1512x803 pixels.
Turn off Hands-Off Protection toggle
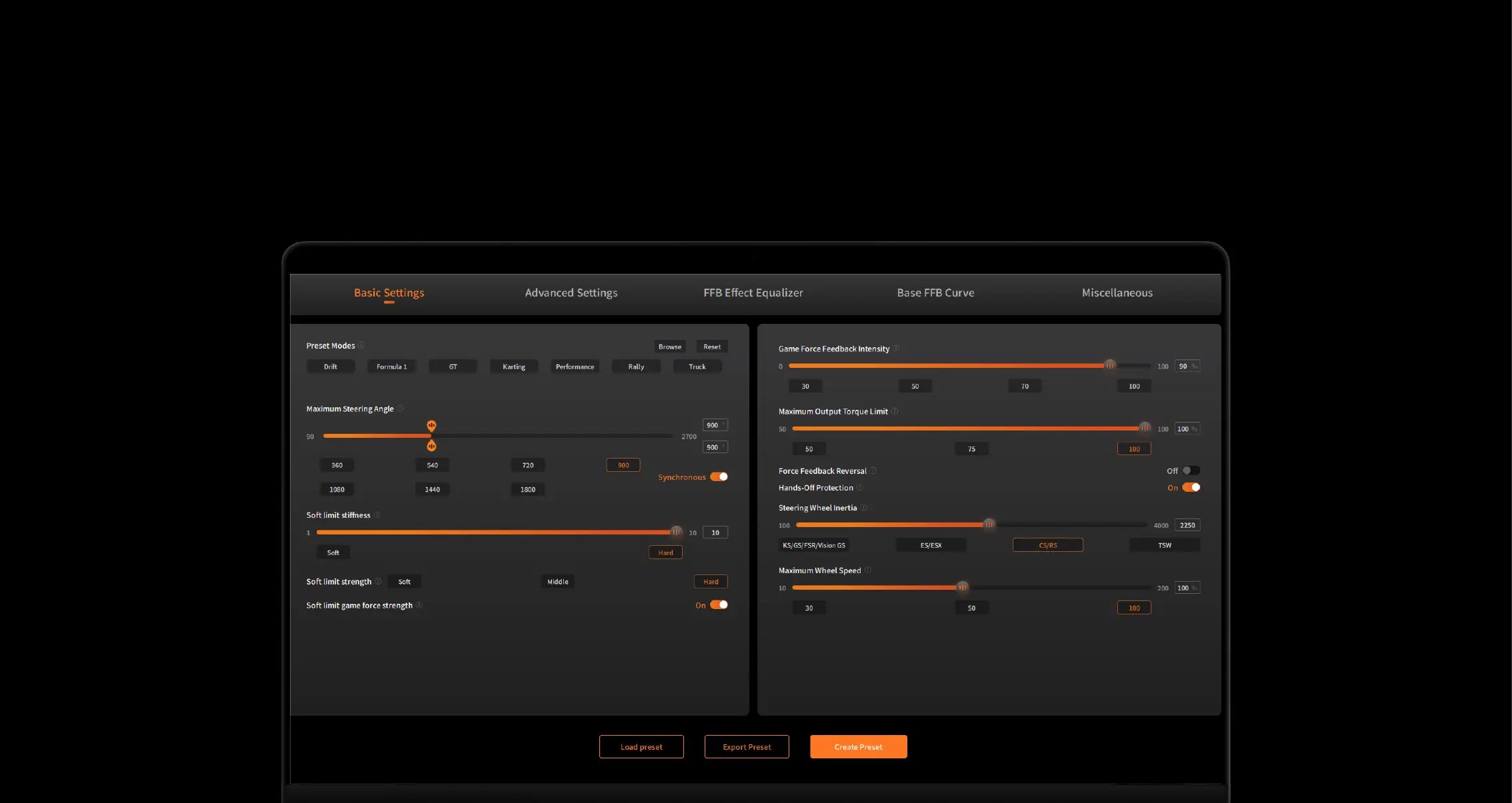coord(1191,487)
